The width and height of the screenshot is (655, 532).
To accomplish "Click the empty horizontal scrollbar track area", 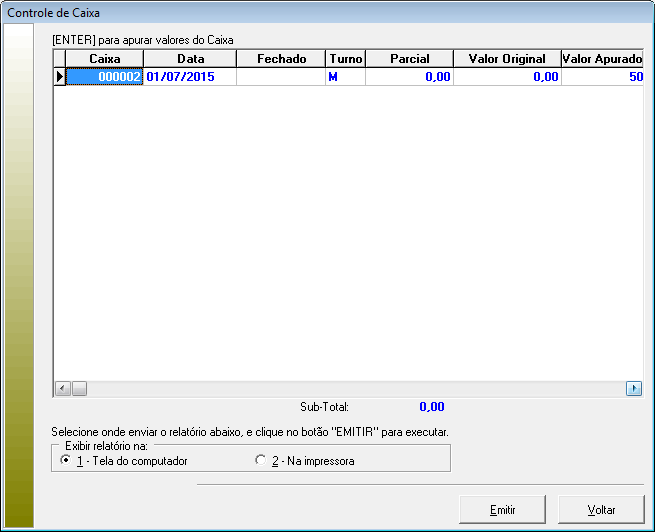I will [x=350, y=388].
